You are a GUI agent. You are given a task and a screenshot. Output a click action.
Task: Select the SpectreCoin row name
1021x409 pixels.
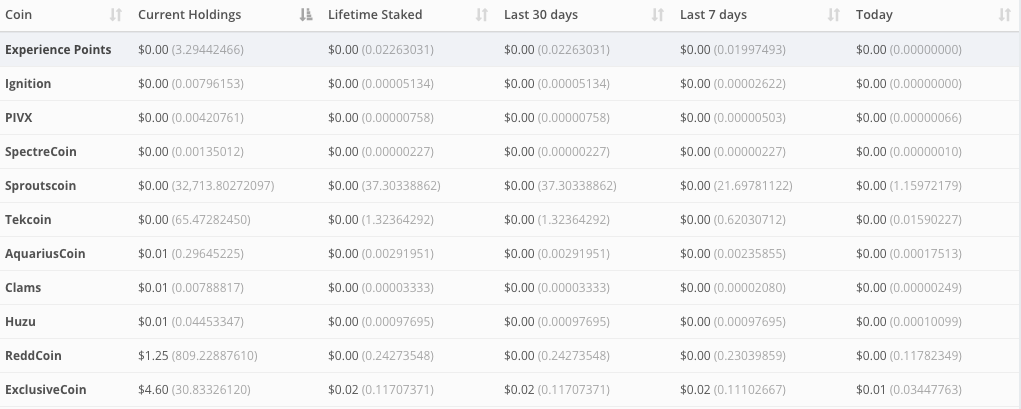(x=40, y=152)
